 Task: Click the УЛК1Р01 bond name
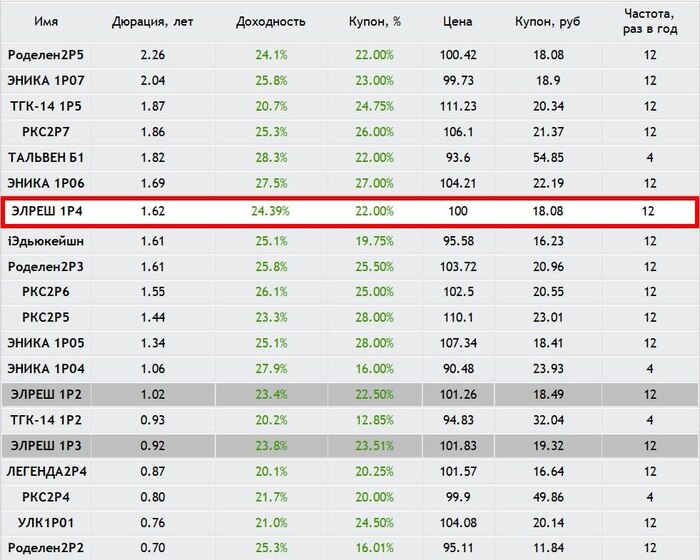tap(46, 522)
